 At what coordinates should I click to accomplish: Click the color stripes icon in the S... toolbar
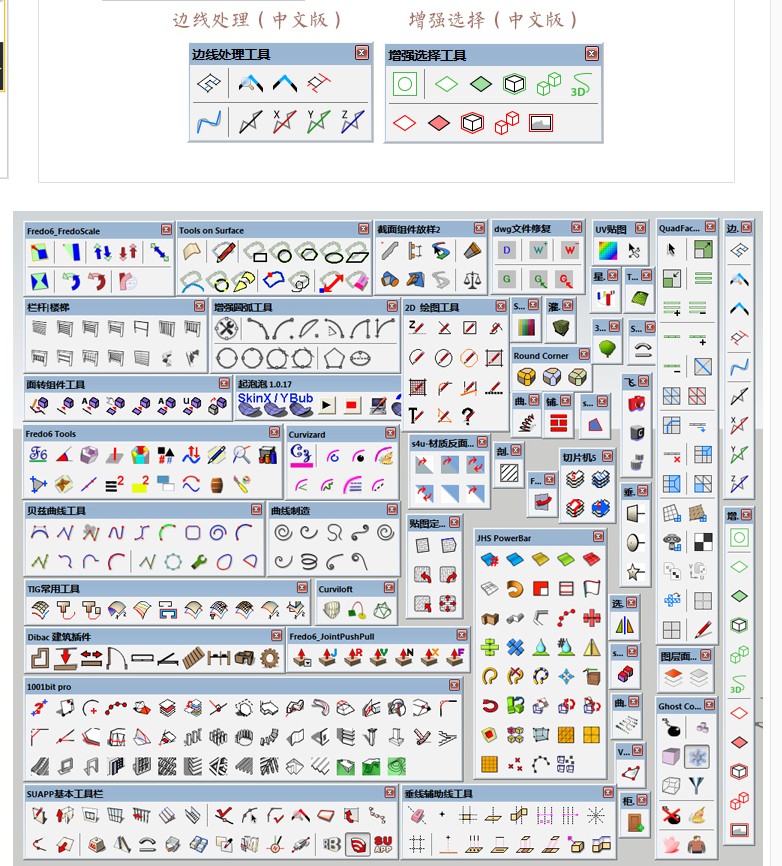tap(526, 328)
